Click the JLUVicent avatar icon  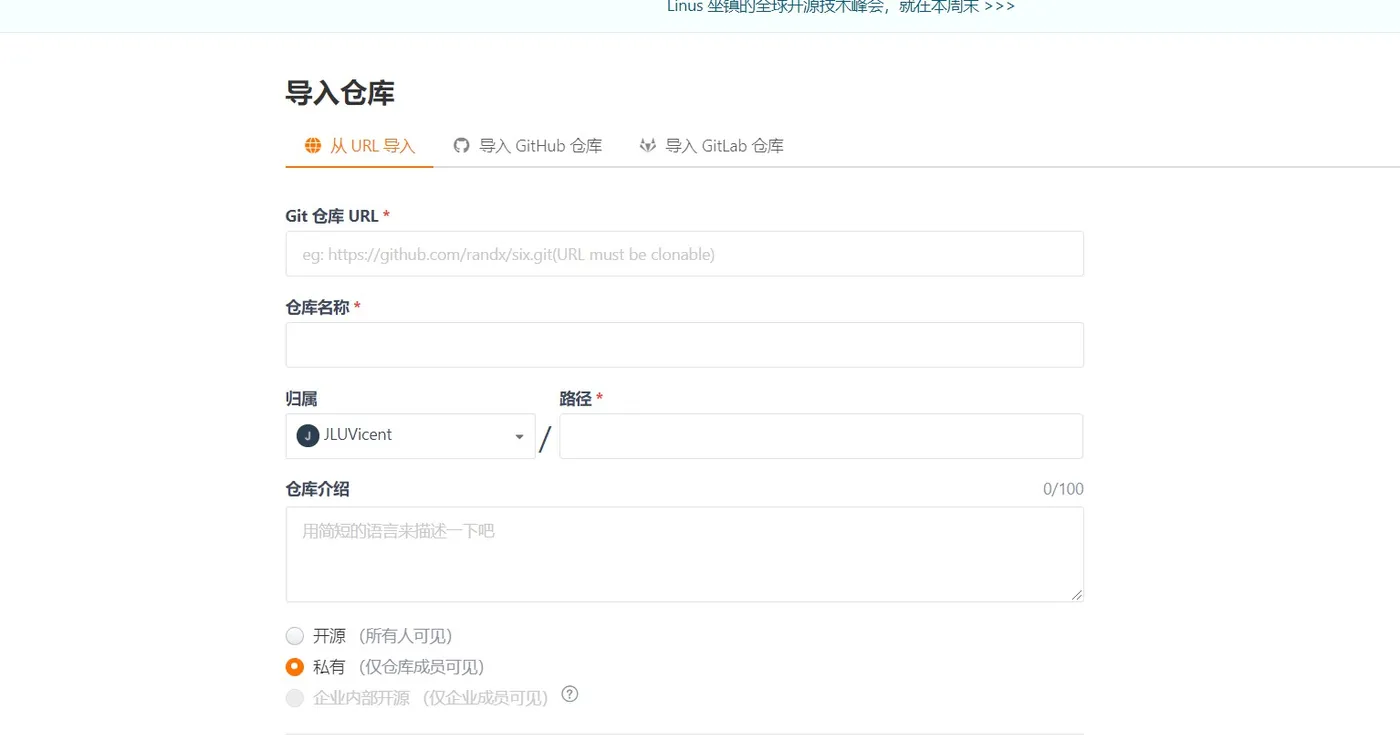(x=308, y=435)
